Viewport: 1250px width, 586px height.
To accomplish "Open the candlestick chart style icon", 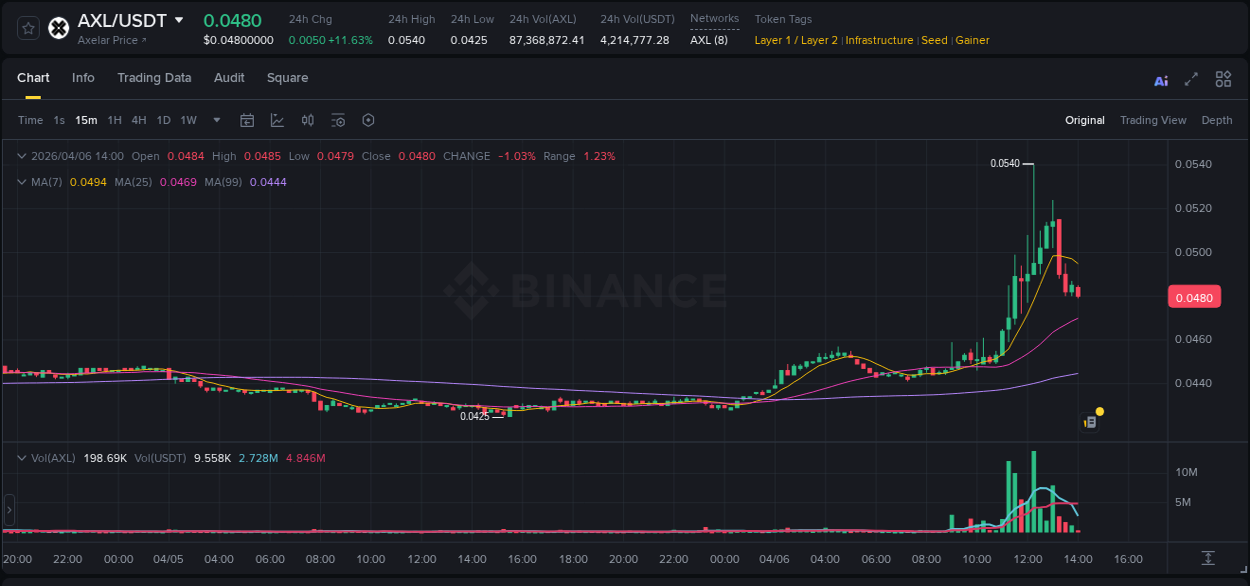I will point(308,120).
